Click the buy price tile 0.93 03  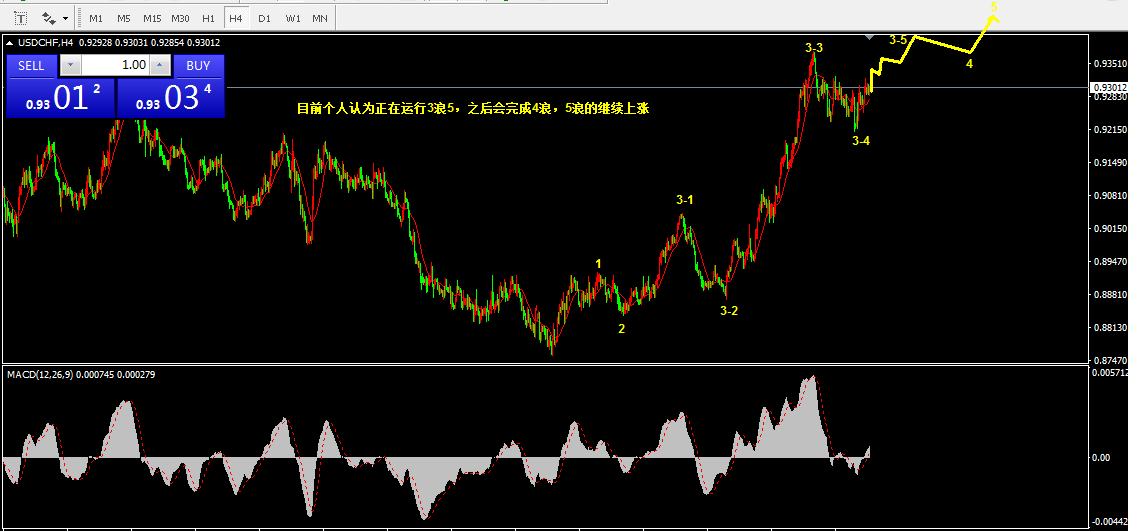(x=170, y=98)
